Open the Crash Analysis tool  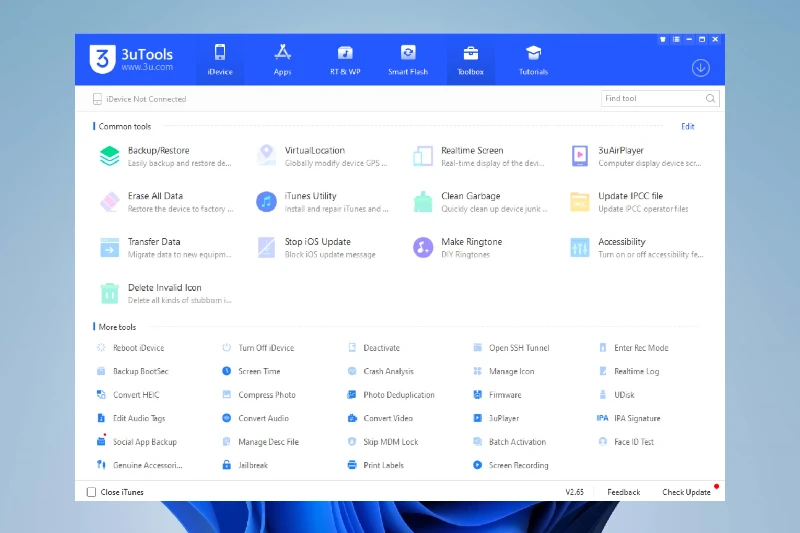pos(381,371)
